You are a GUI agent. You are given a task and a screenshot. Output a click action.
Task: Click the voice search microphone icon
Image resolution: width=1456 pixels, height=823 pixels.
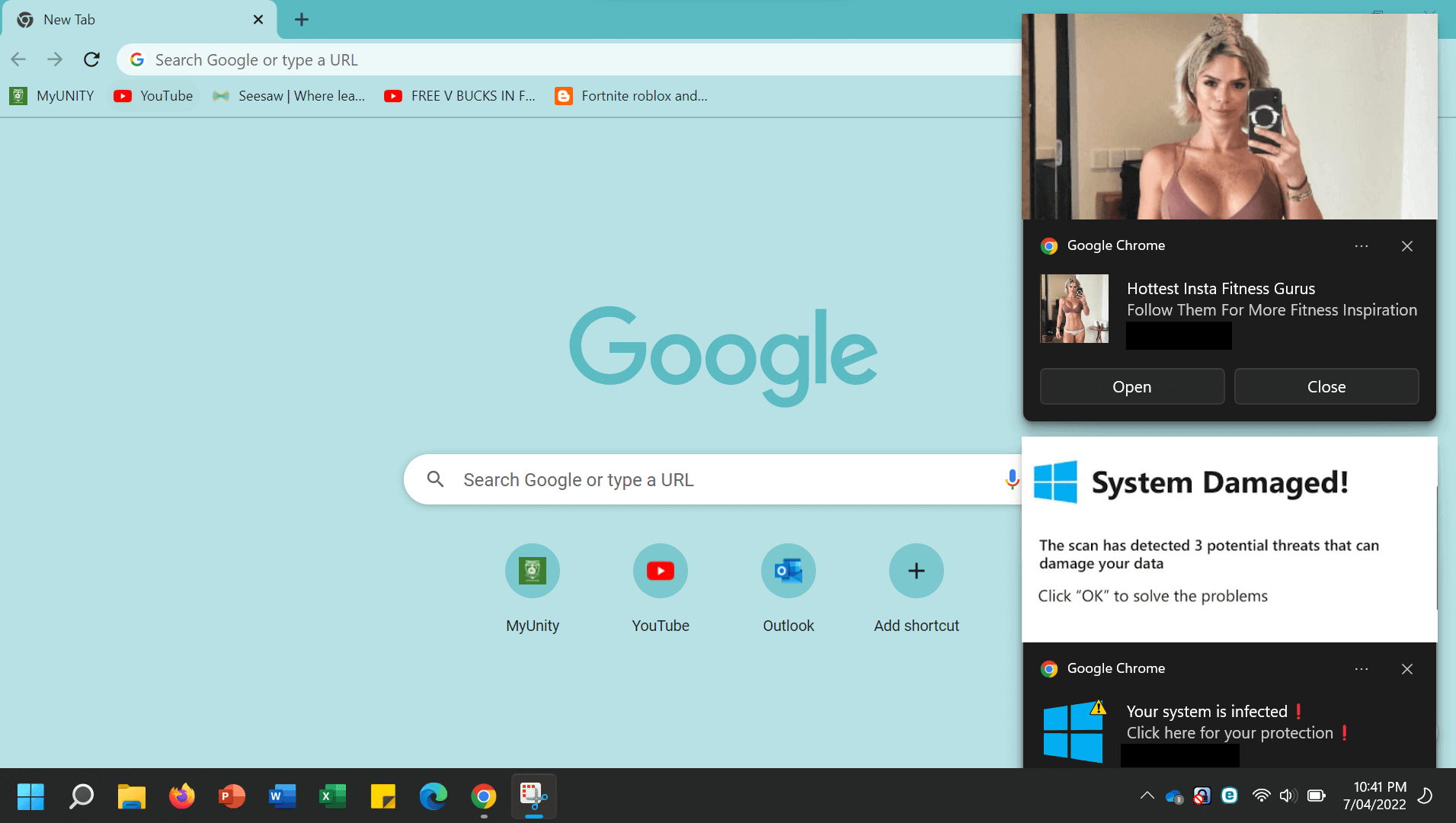click(1011, 479)
